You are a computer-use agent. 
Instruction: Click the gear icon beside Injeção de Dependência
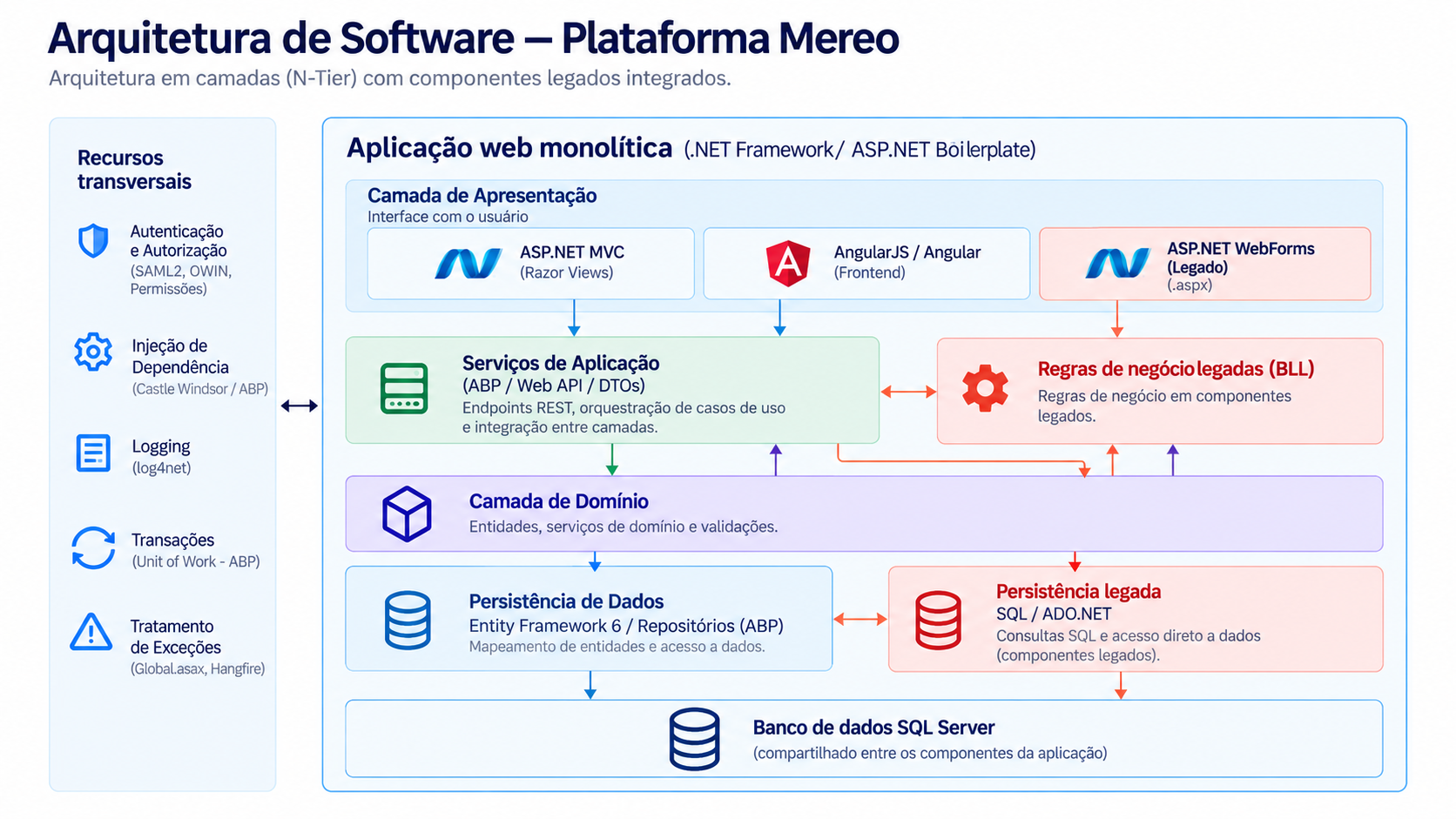point(93,352)
